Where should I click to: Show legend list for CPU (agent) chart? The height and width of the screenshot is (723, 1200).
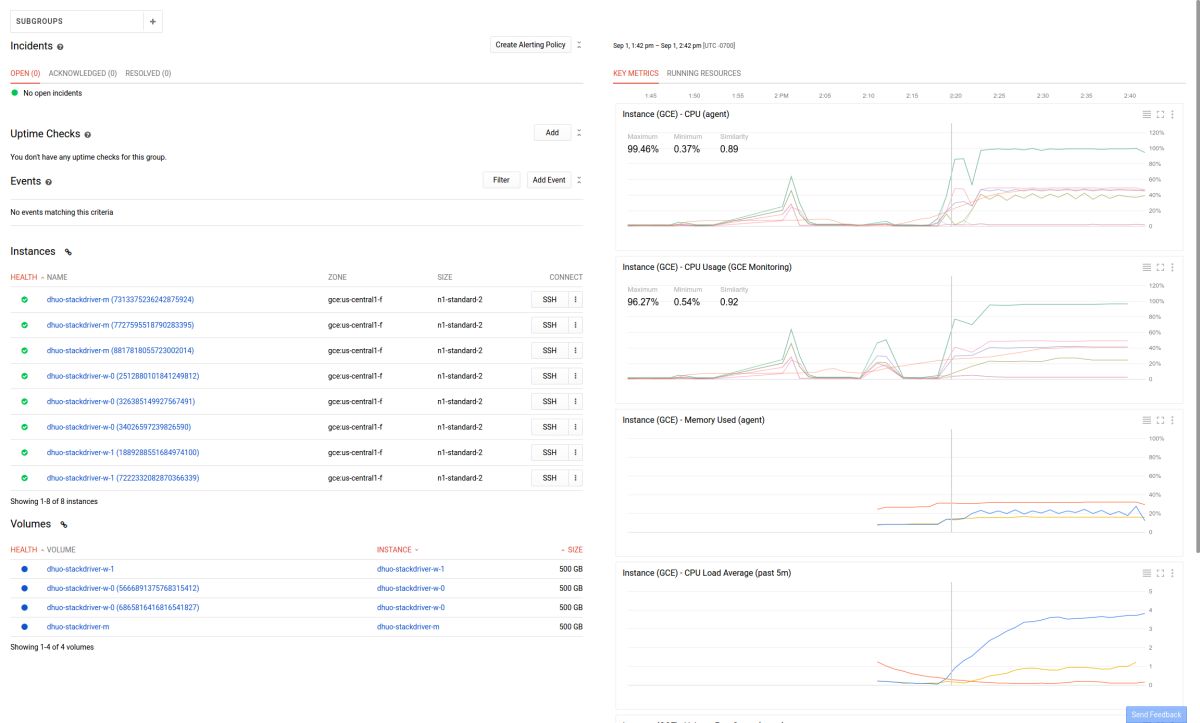1147,114
